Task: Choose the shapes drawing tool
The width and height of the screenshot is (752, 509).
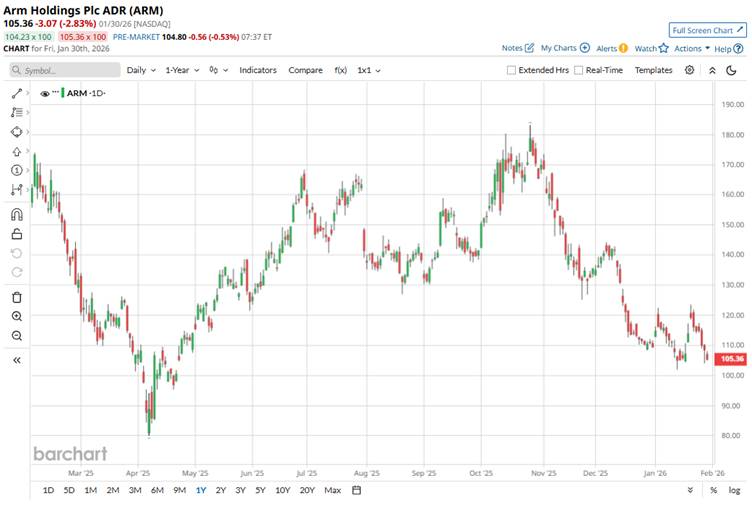Action: [x=17, y=132]
